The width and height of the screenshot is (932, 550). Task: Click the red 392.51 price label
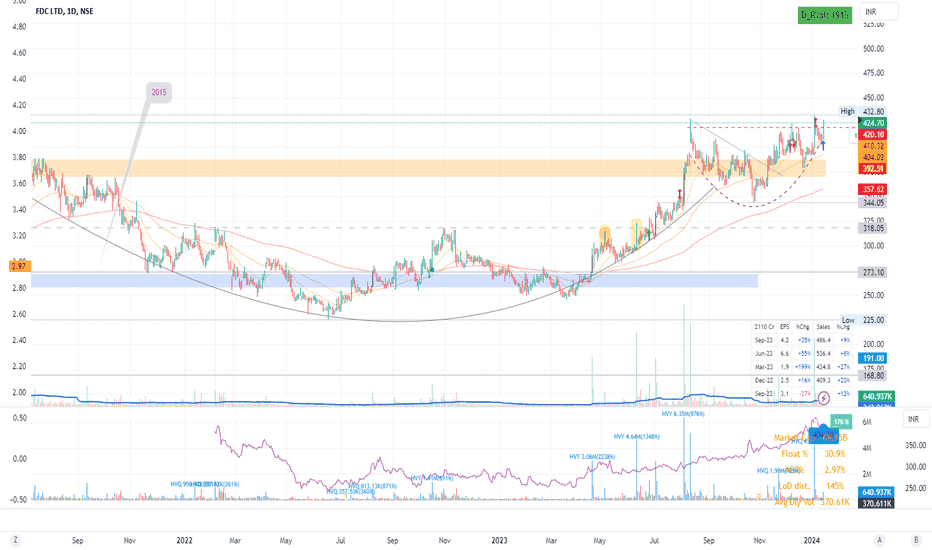click(873, 169)
